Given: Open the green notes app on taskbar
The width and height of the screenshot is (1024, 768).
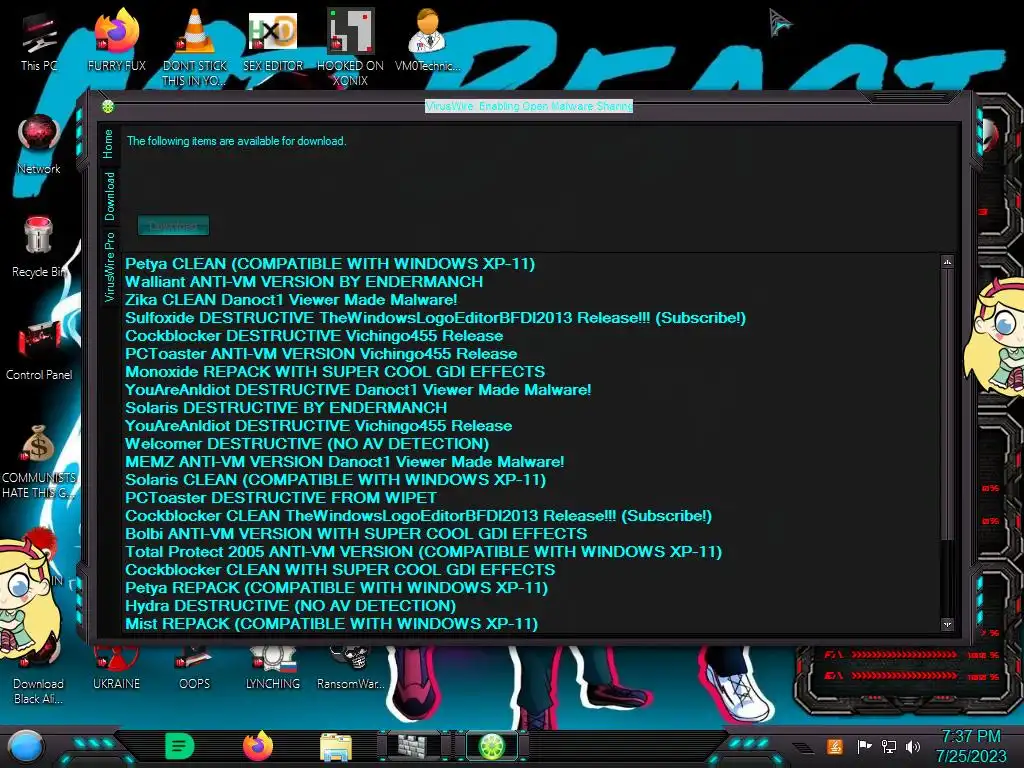Looking at the screenshot, I should click(x=180, y=746).
